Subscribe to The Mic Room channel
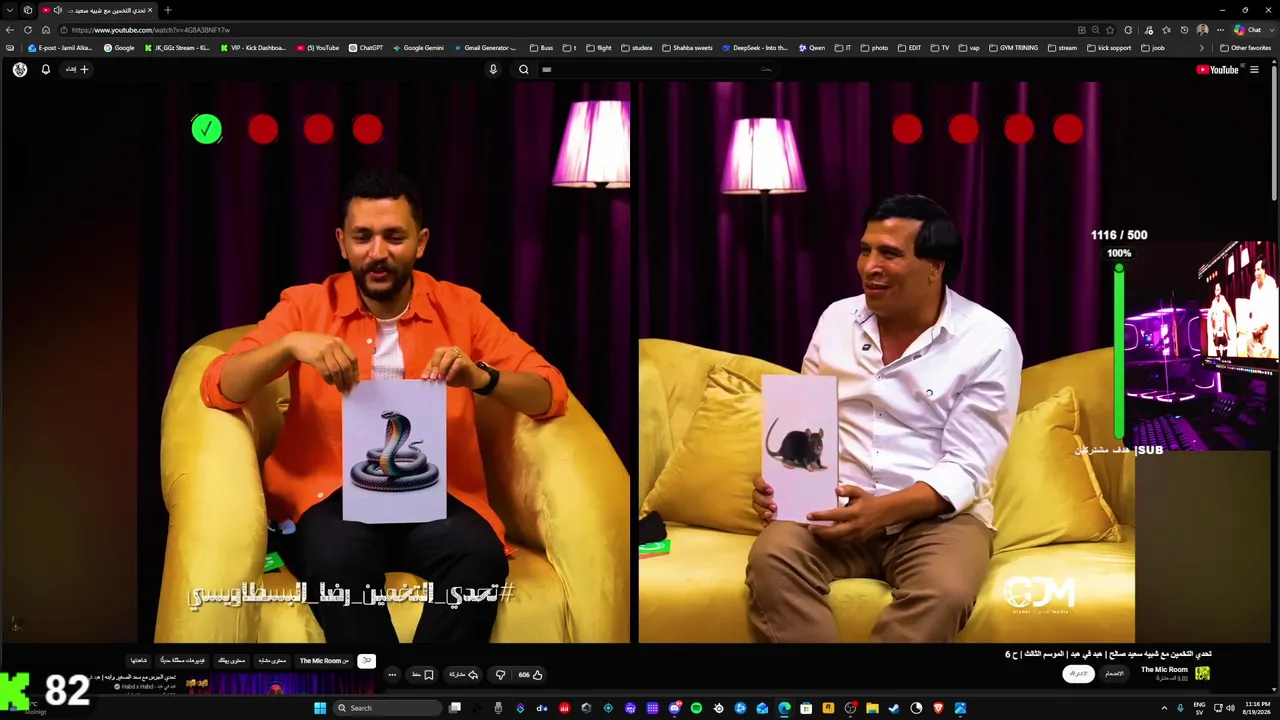Image resolution: width=1280 pixels, height=720 pixels. point(1078,674)
